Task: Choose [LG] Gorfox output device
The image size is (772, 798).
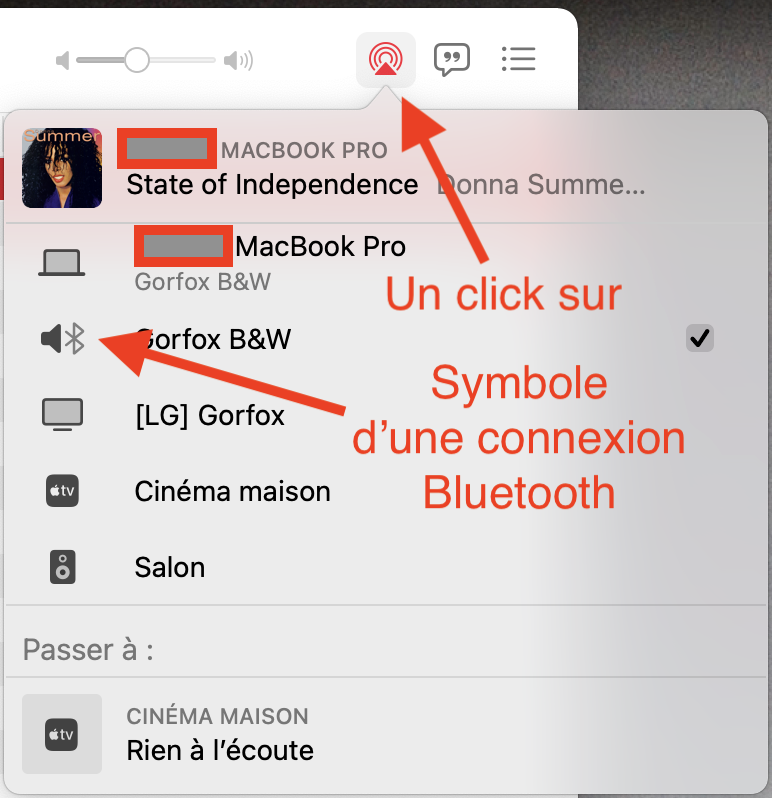Action: pos(386,415)
